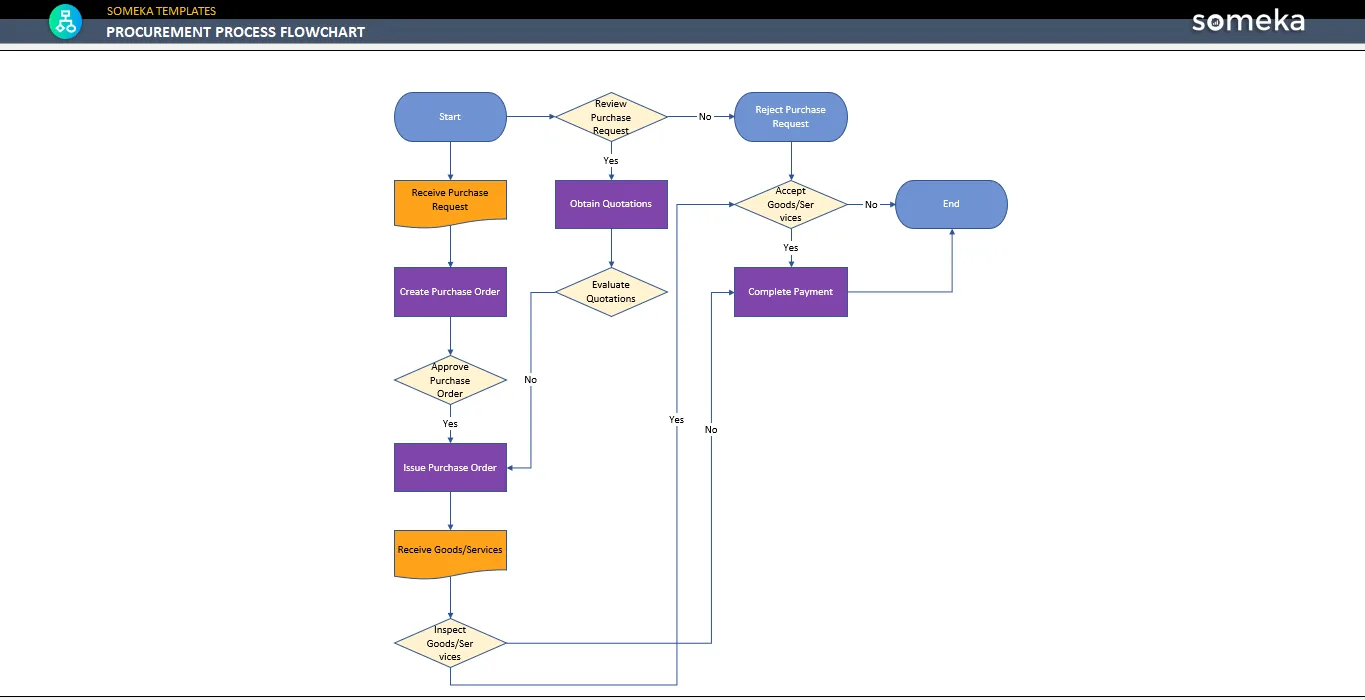Click the No label near Complete Payment connector
The width and height of the screenshot is (1365, 700).
tap(711, 430)
